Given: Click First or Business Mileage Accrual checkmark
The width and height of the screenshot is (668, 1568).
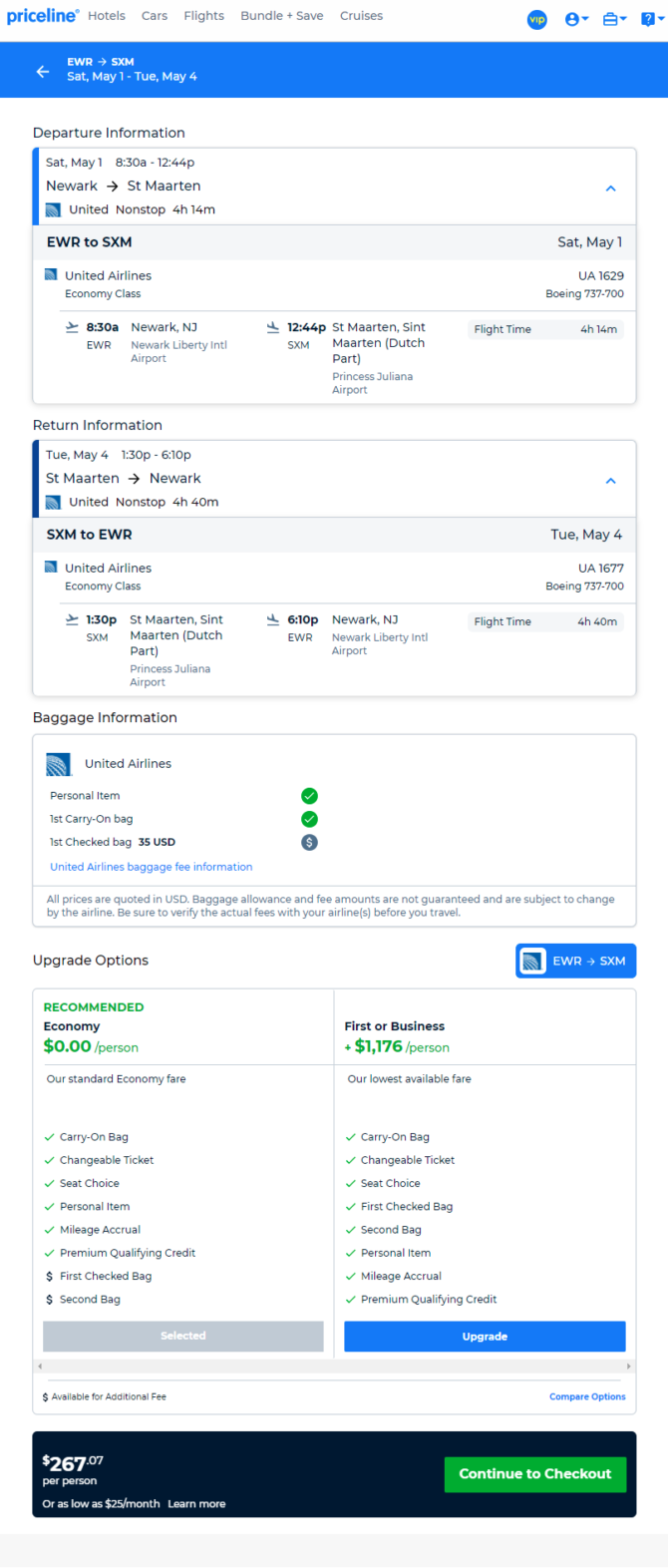Looking at the screenshot, I should pyautogui.click(x=351, y=1276).
